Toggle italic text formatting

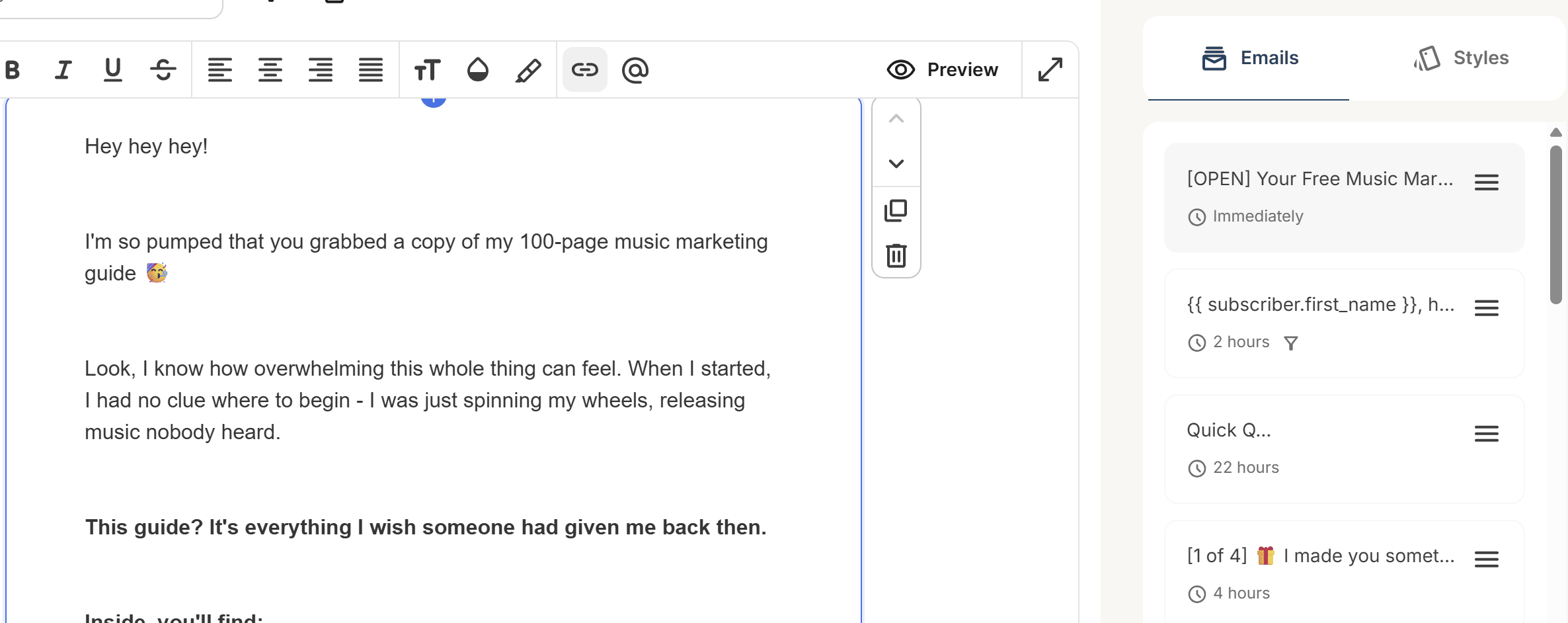click(63, 69)
